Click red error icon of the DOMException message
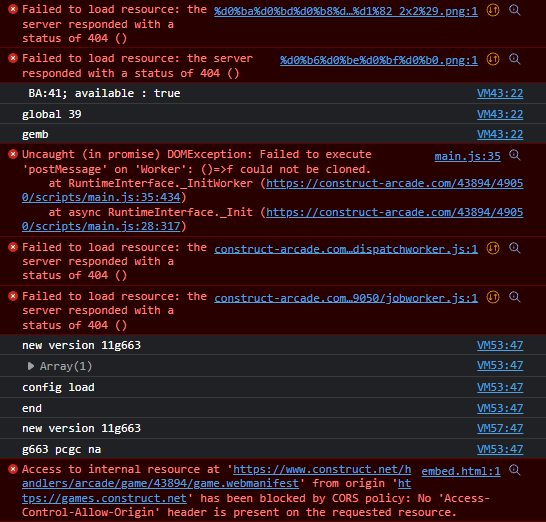This screenshot has height=522, width=546. [x=13, y=154]
